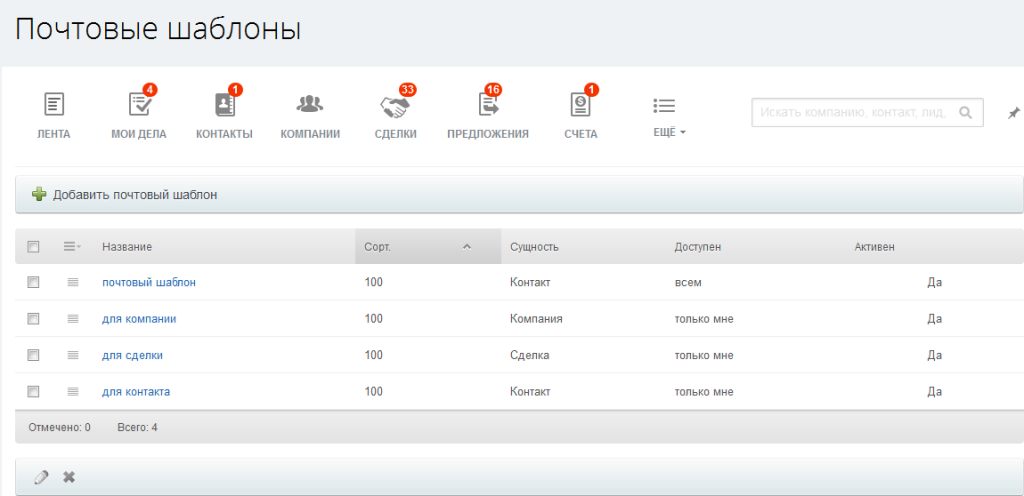Open Компании section icon

(310, 104)
